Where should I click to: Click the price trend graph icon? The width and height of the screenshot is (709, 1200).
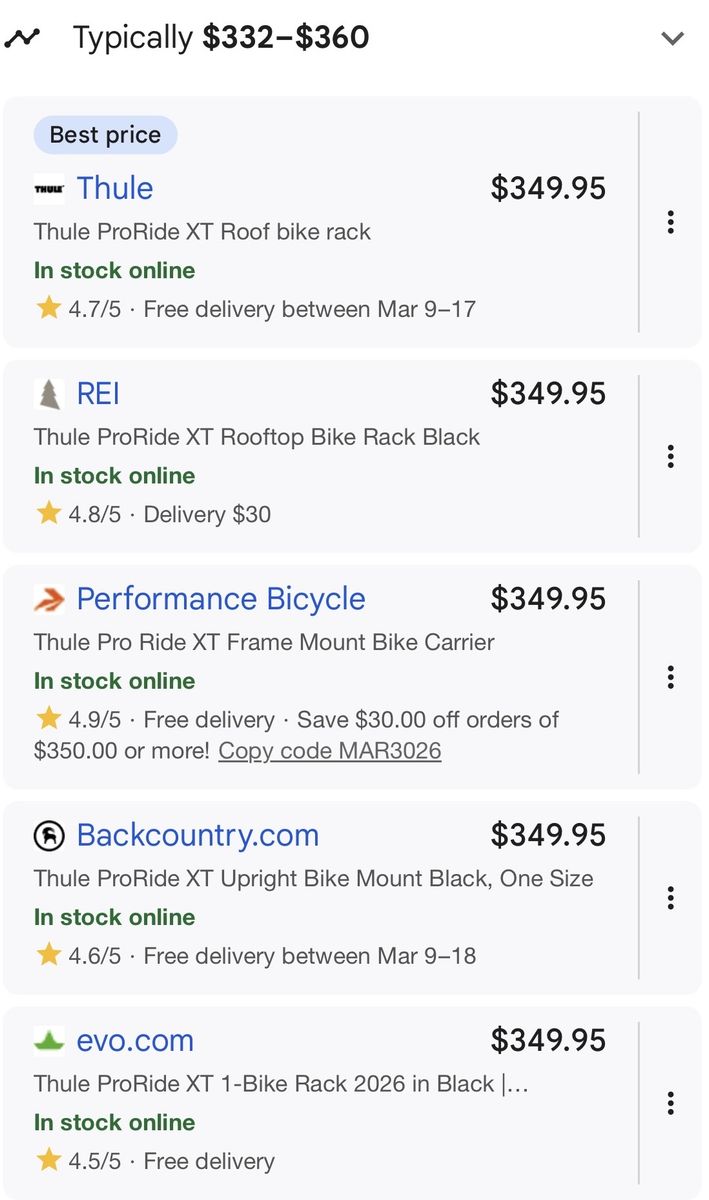click(22, 38)
